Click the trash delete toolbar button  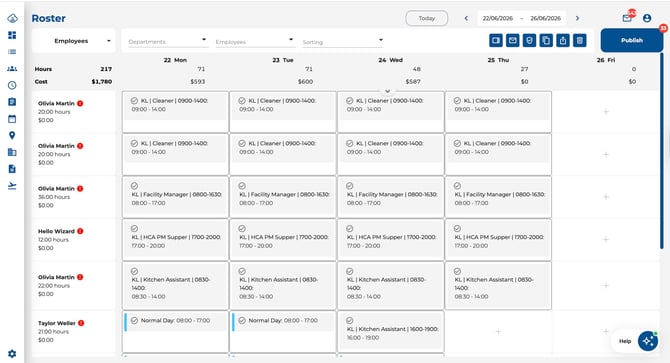click(580, 41)
